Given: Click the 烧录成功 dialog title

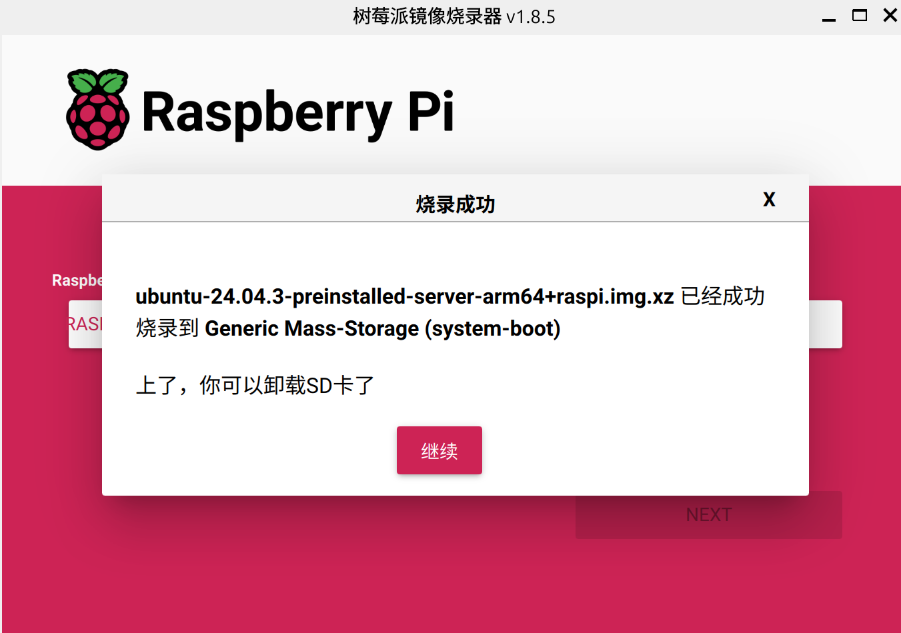Looking at the screenshot, I should pos(455,204).
